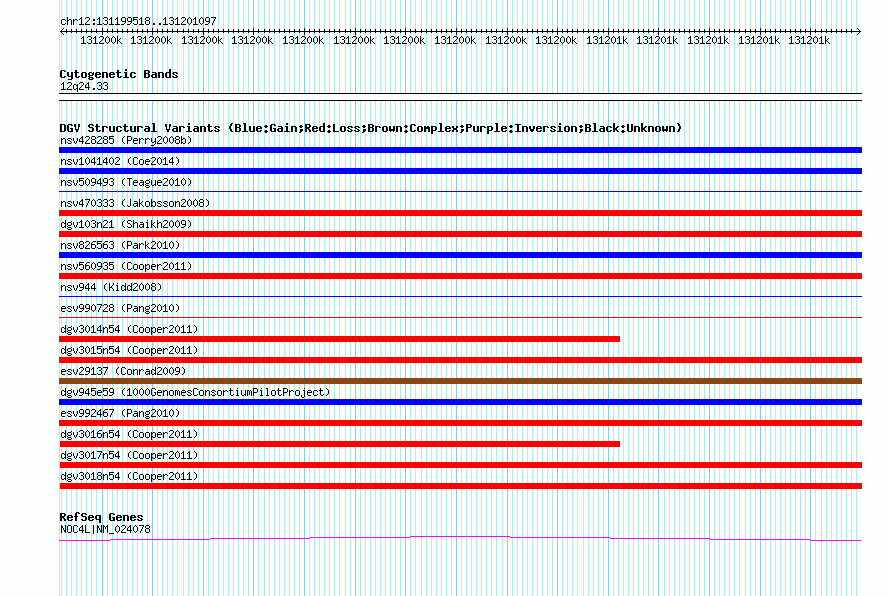Select the shorter red bar for dgv3016n54
Image resolution: width=890 pixels, height=596 pixels.
coord(339,444)
